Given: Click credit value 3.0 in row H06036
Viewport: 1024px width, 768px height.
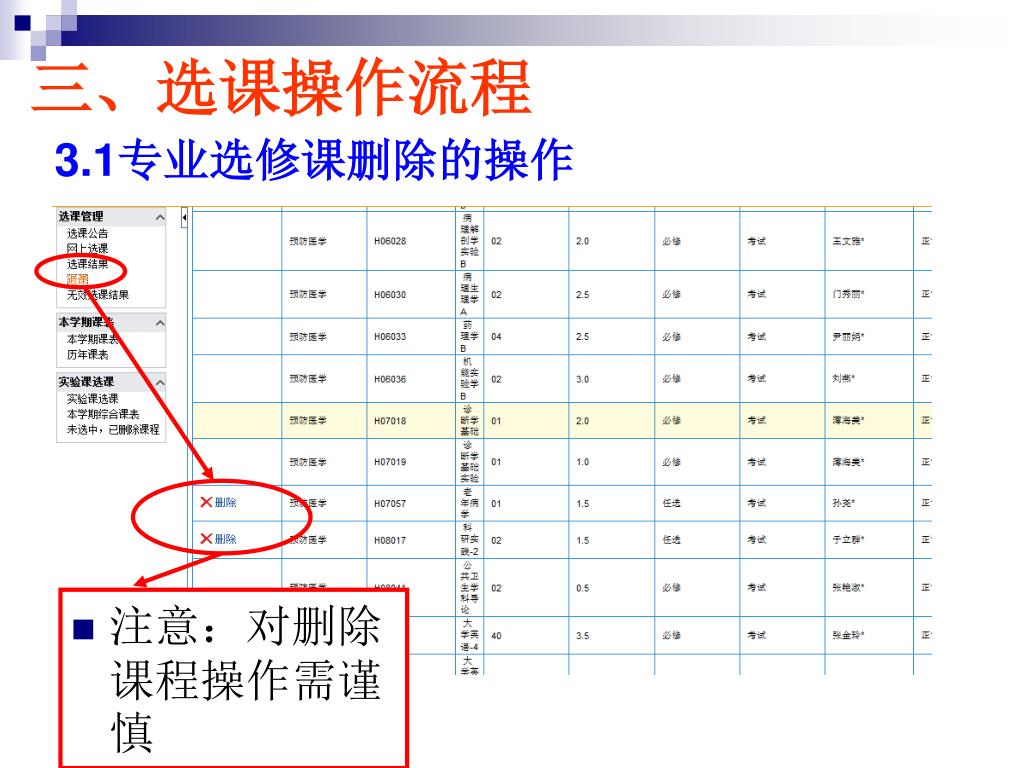Looking at the screenshot, I should tap(583, 379).
